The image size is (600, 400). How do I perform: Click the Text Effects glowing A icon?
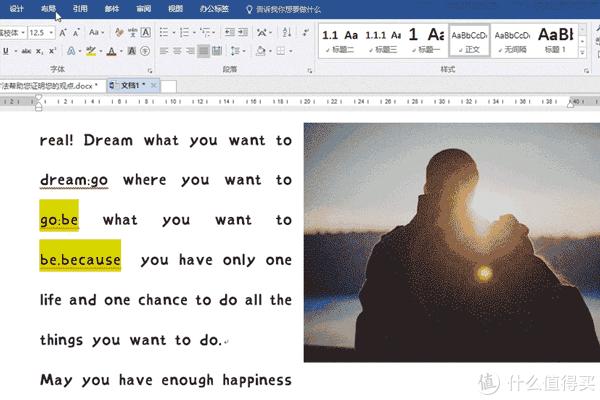(x=71, y=51)
